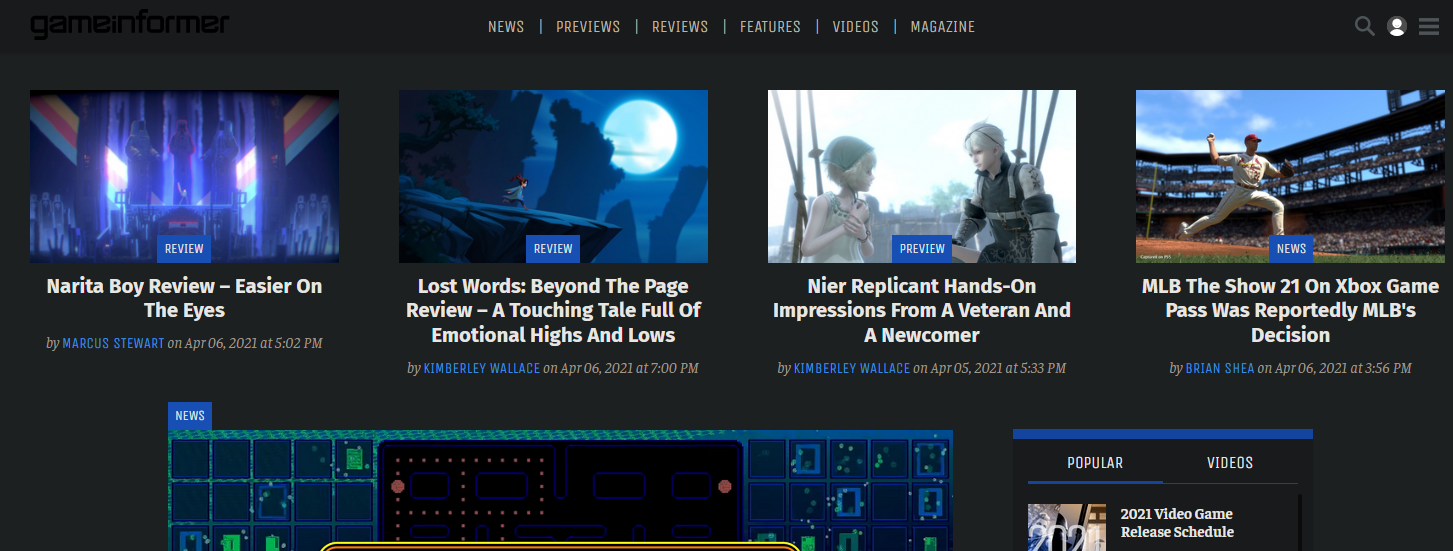
Task: Open Lost Words: Beyond The Page review headline
Action: pyautogui.click(x=553, y=311)
